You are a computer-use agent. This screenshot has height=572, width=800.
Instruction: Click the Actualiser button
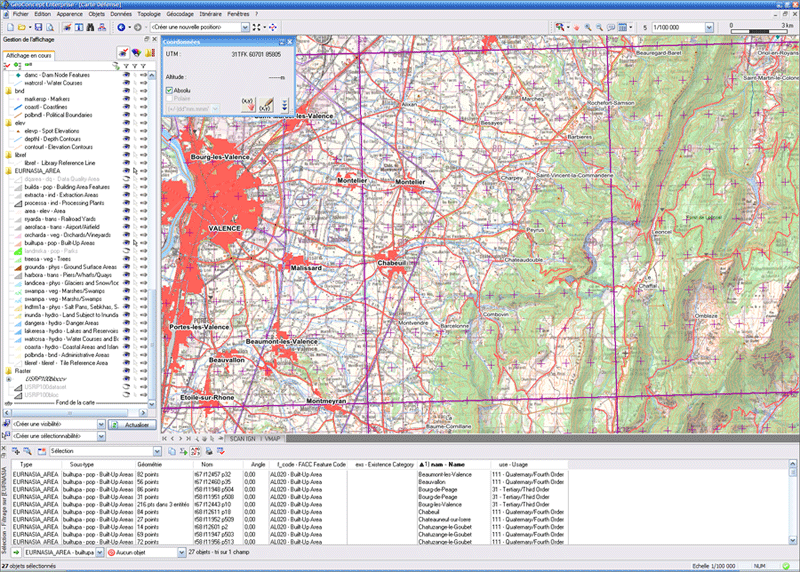click(132, 425)
